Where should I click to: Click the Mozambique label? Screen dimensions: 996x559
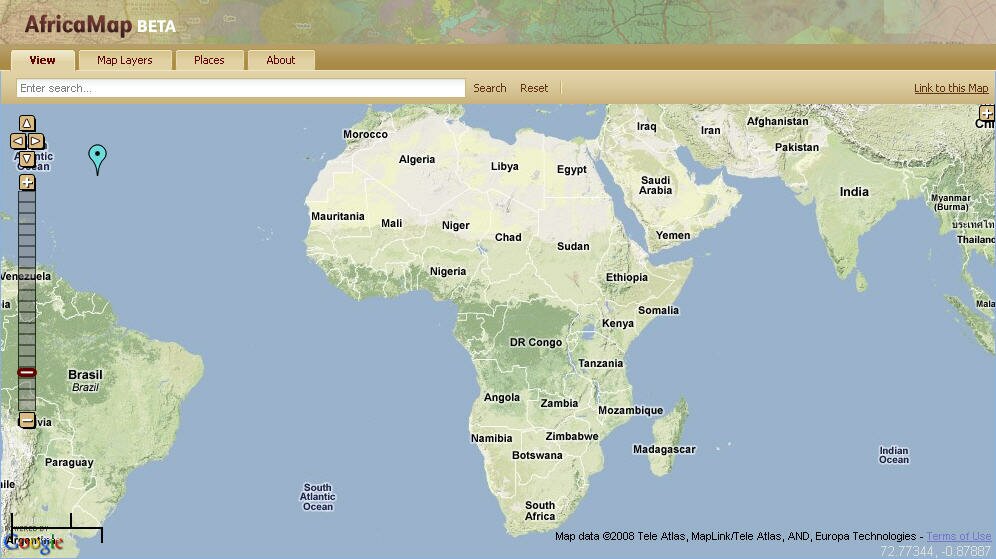pos(630,410)
